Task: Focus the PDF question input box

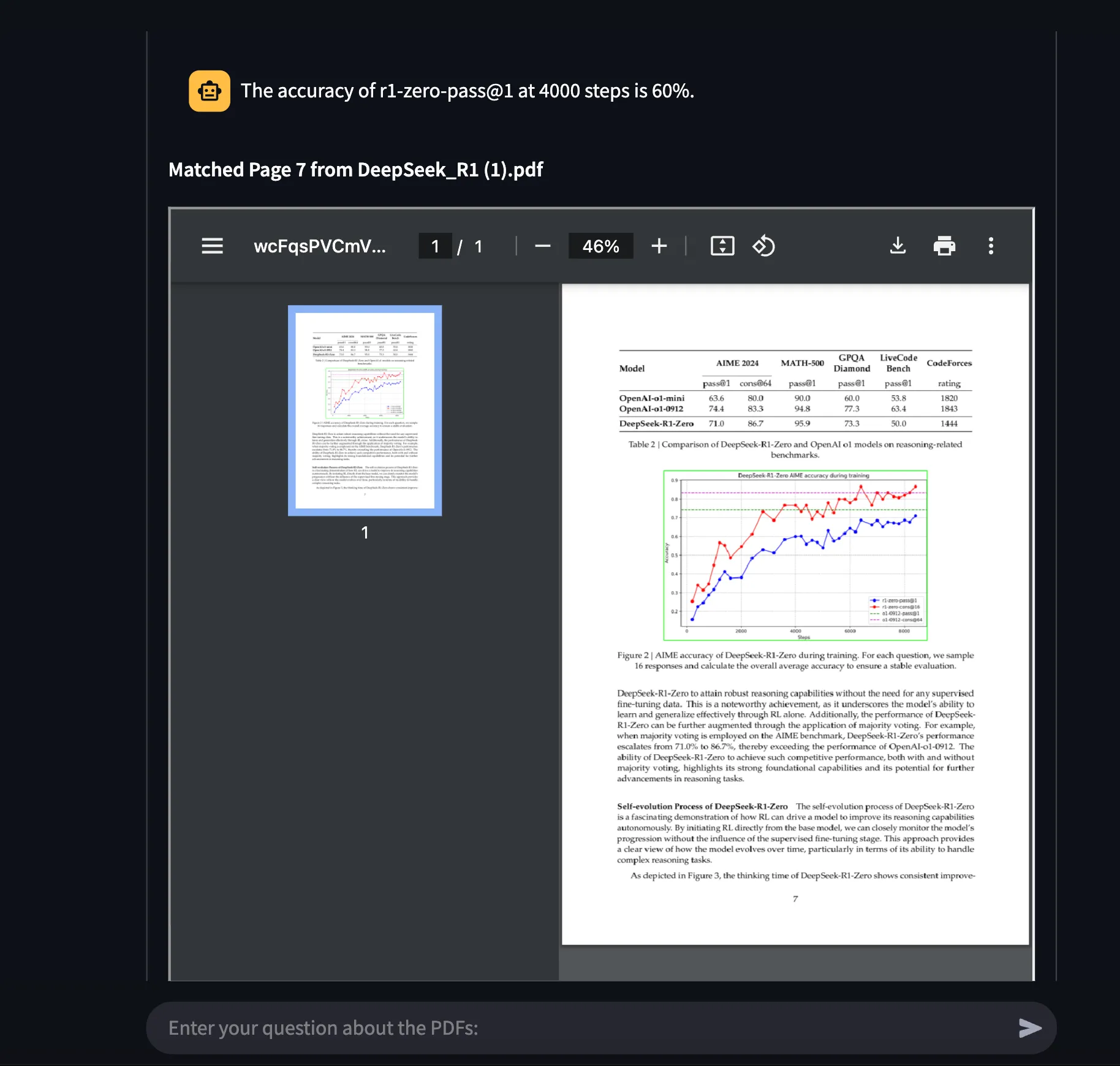Action: [x=576, y=1028]
